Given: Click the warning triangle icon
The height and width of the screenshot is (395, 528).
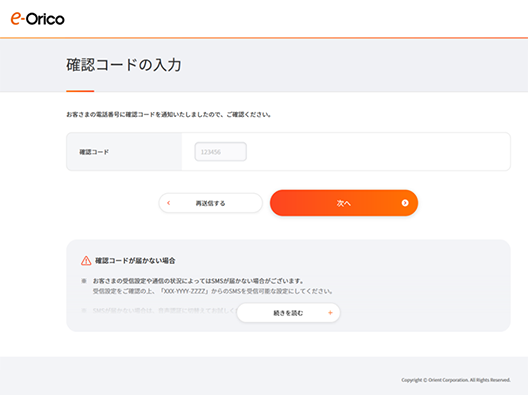Looking at the screenshot, I should coord(86,261).
